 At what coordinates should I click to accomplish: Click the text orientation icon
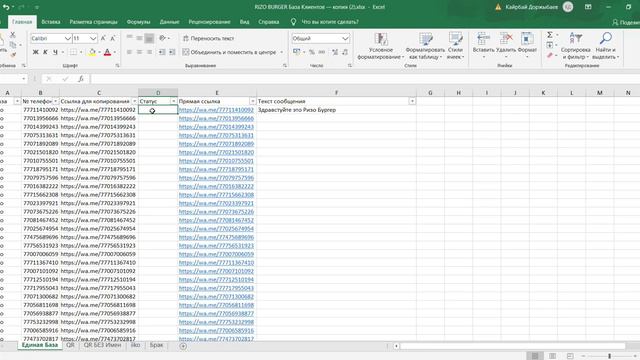click(163, 38)
